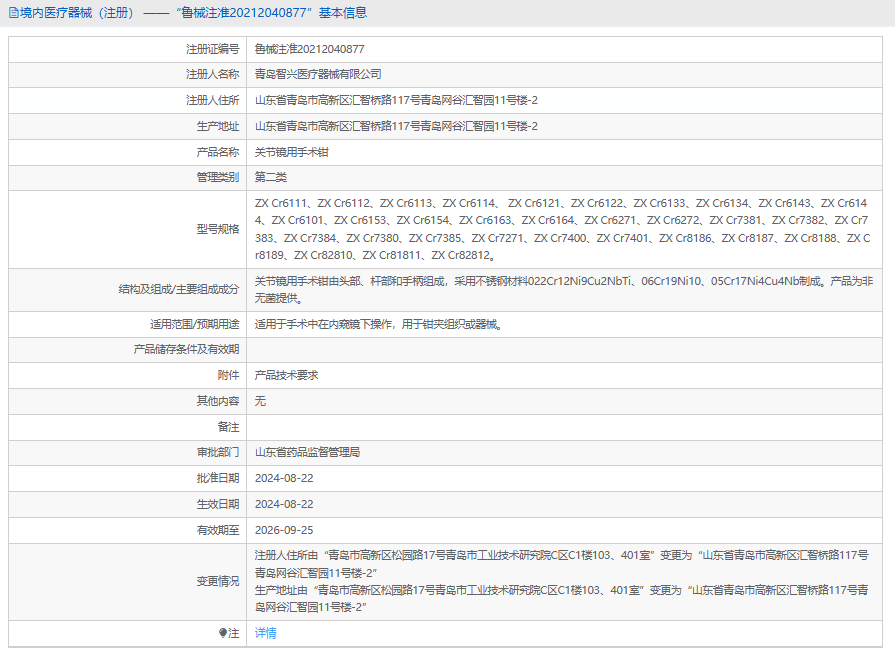Click the model list starting ZX Cr6111
This screenshot has height=654, width=895.
tap(563, 229)
